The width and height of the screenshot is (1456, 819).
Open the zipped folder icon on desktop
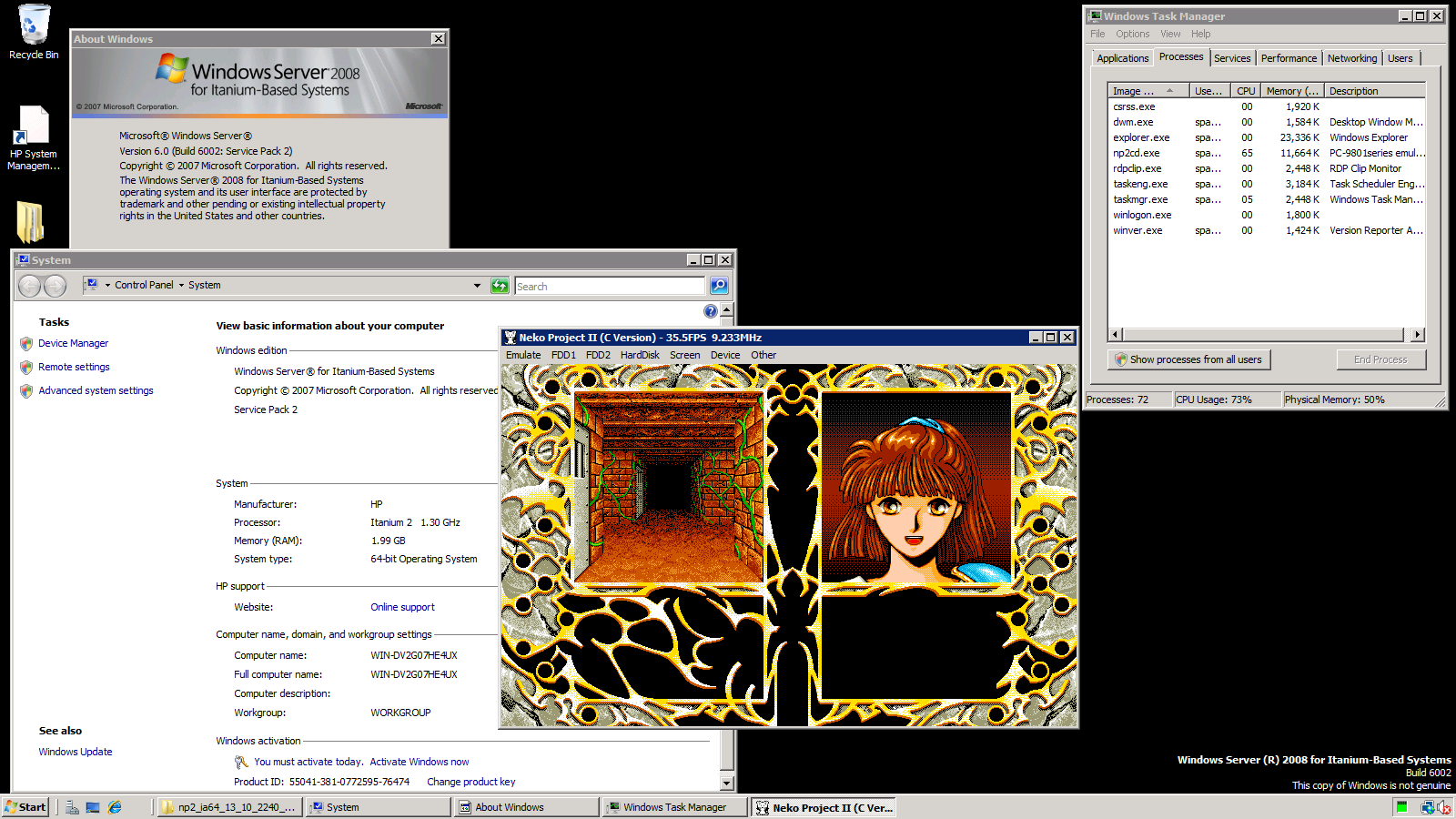[30, 221]
